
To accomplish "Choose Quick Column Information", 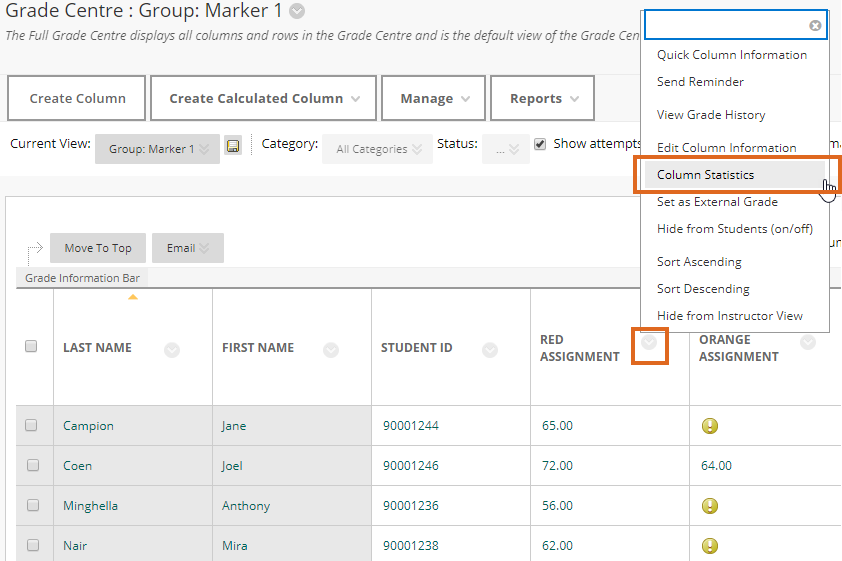I will pos(732,55).
